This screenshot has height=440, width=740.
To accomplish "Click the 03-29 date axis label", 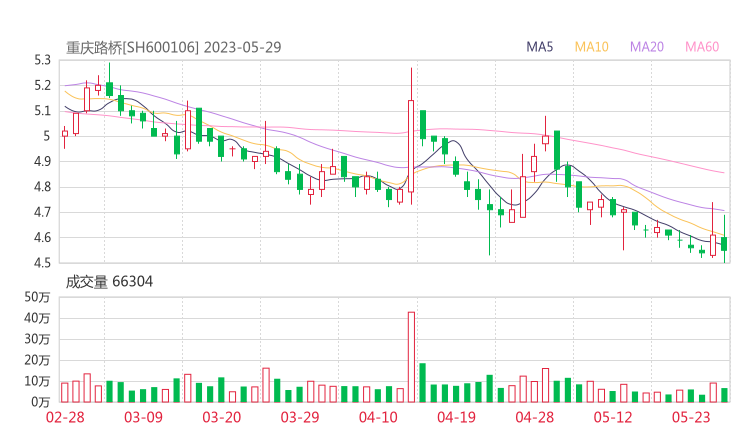I will click(300, 417).
